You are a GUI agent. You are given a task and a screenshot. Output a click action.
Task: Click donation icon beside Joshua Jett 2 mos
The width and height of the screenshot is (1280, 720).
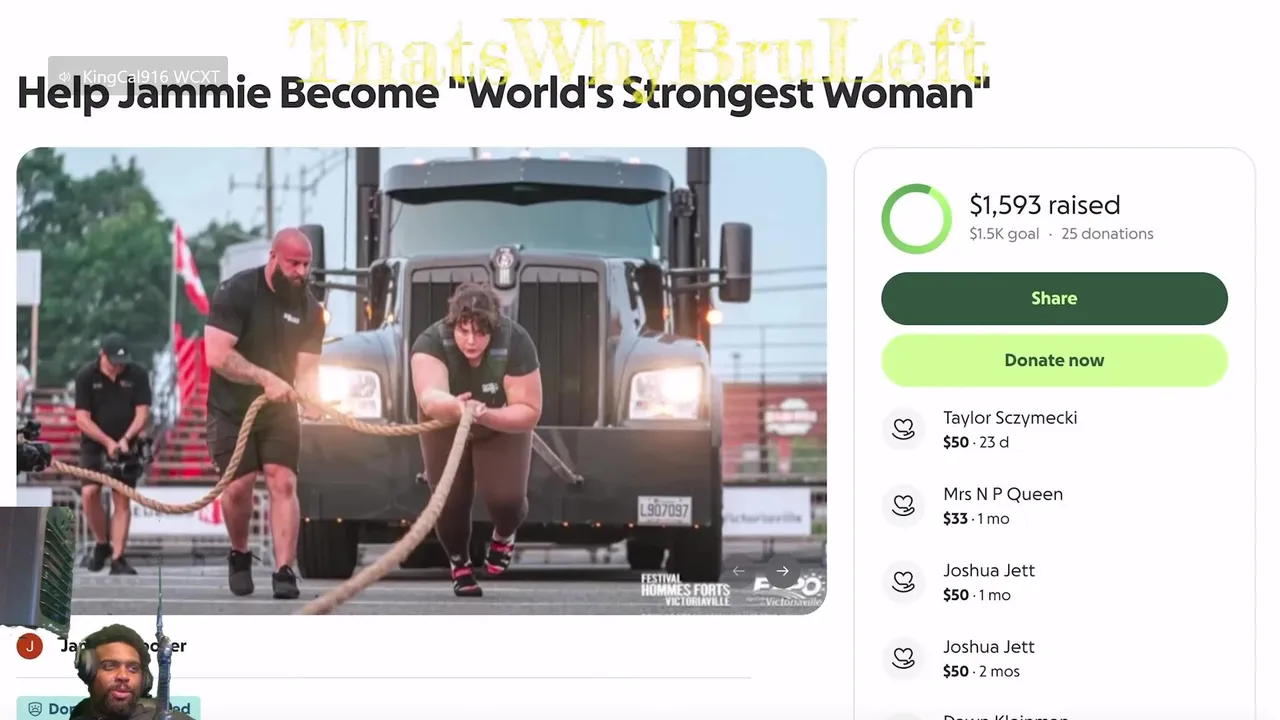pyautogui.click(x=904, y=658)
